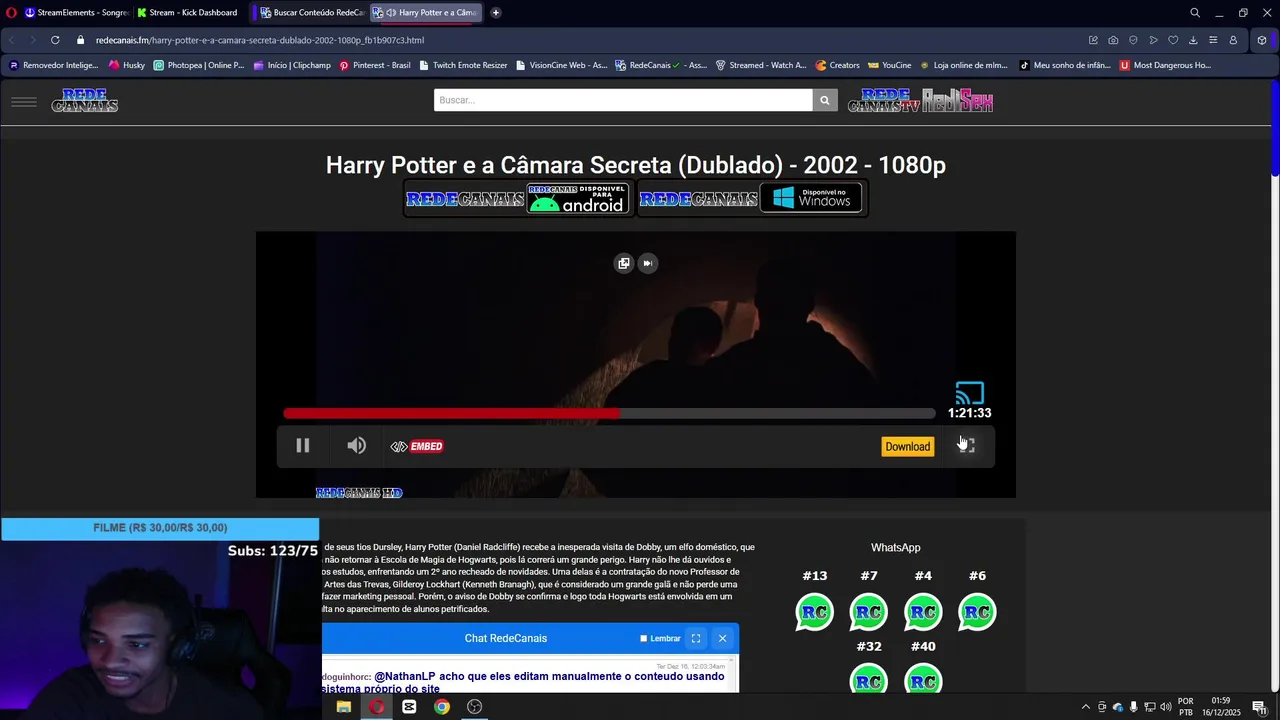Click the address bar URL

[x=260, y=40]
